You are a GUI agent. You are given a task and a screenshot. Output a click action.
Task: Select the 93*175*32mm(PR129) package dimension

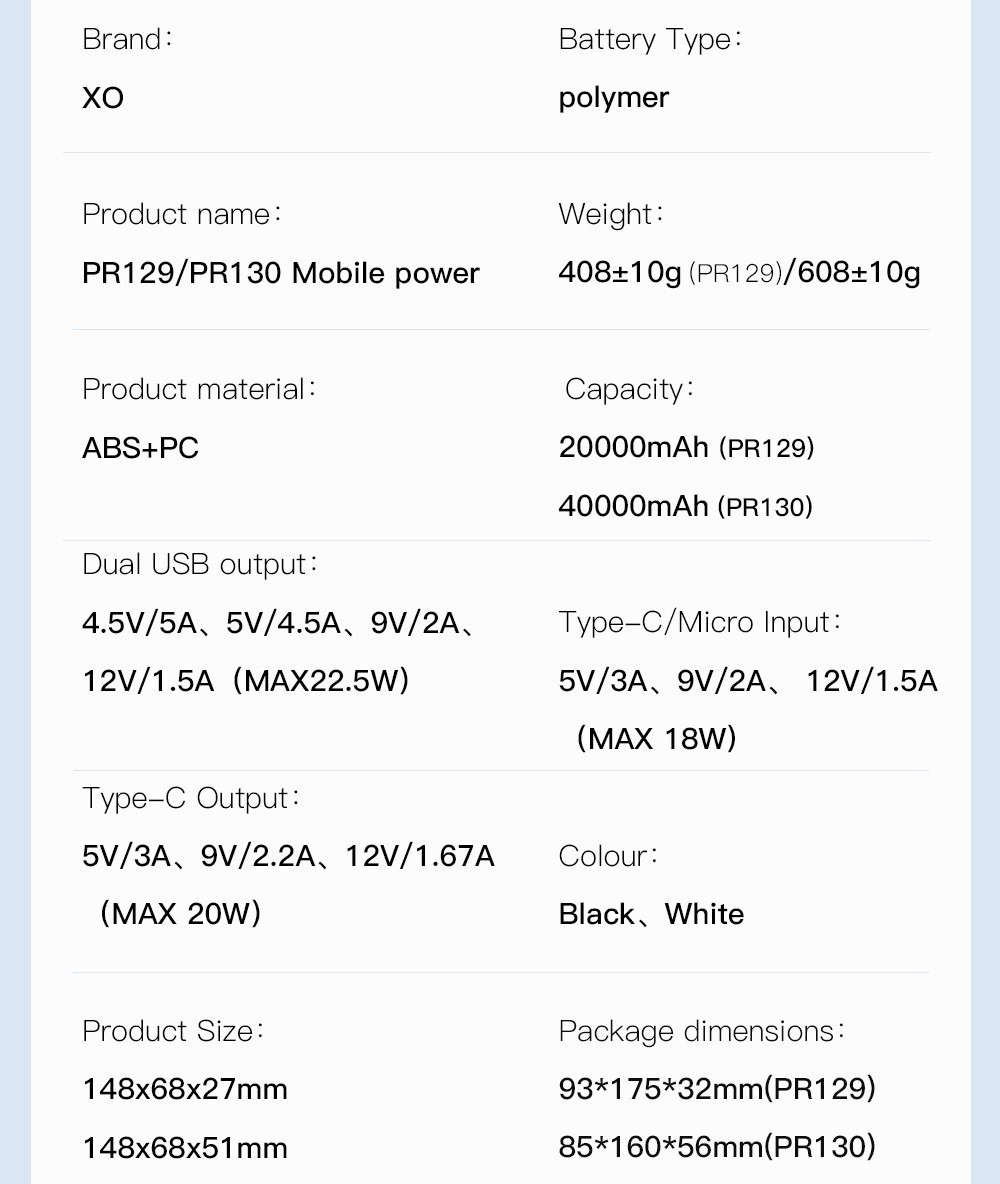click(x=718, y=1089)
